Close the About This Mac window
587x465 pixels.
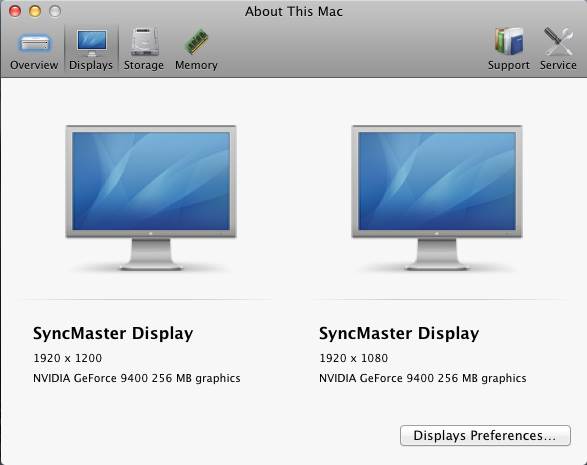click(x=15, y=11)
